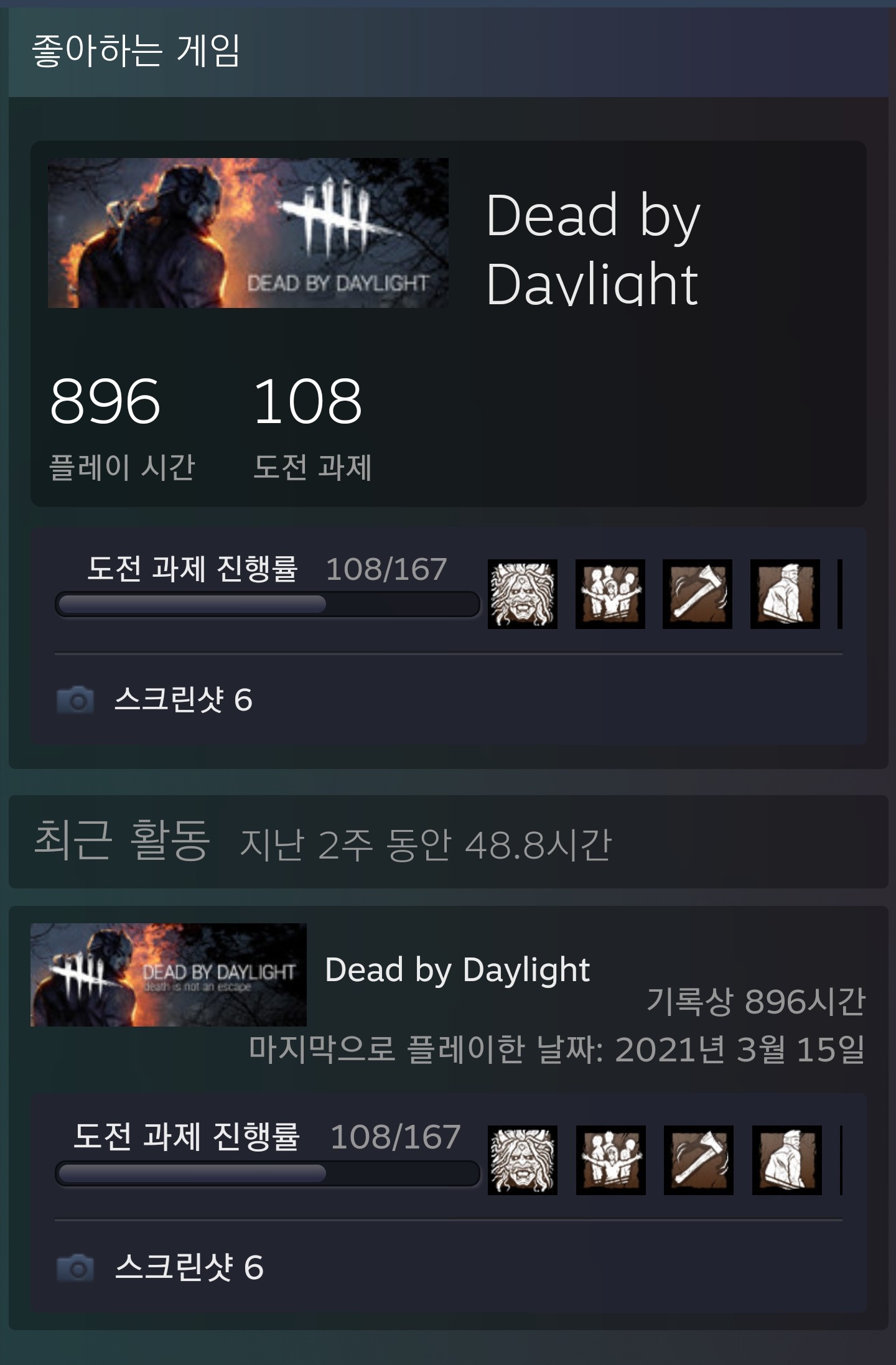Open 스크린샷 6 link in favorite game
This screenshot has height=1365, width=896.
184,699
